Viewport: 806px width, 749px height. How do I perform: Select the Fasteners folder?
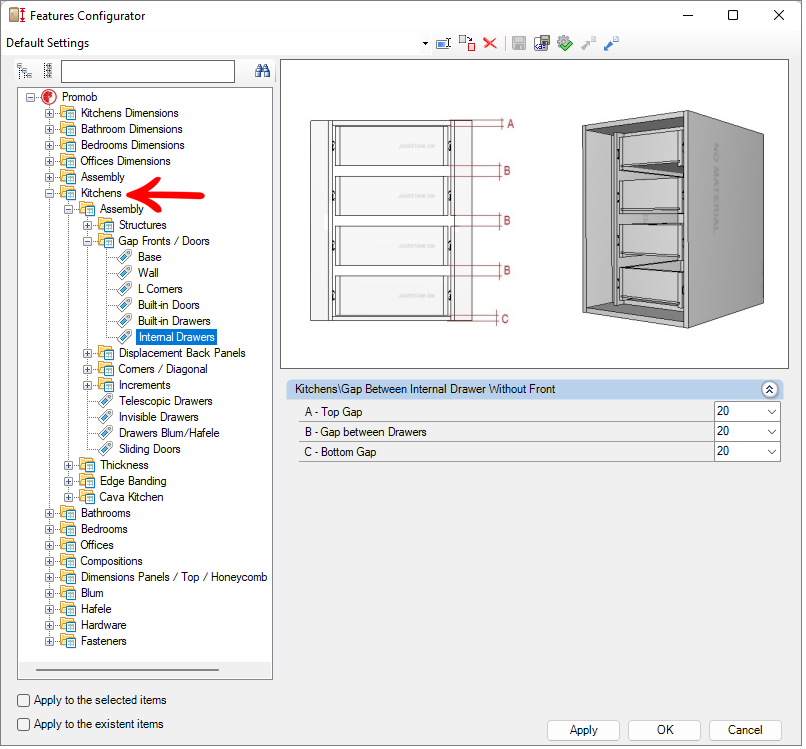click(103, 641)
